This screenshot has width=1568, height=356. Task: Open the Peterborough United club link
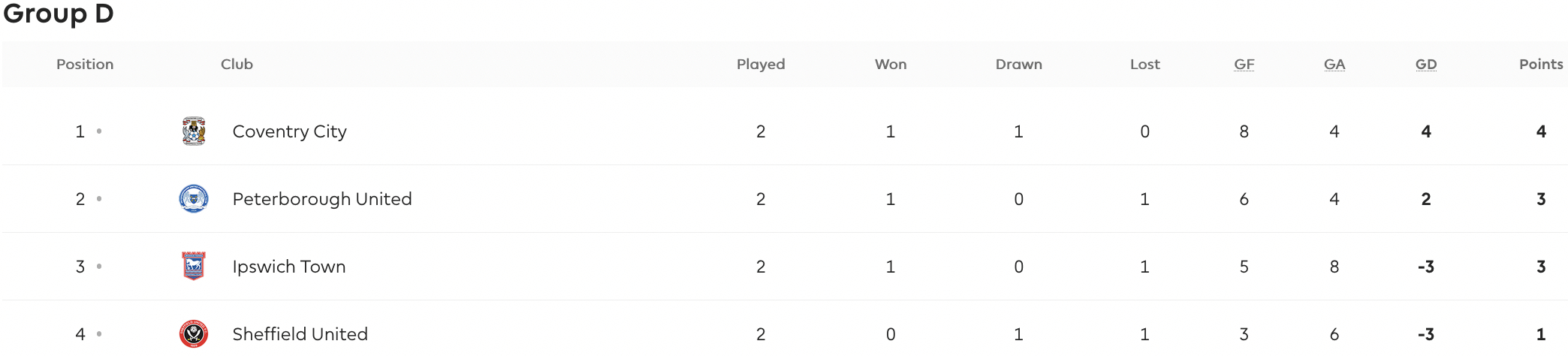(322, 199)
